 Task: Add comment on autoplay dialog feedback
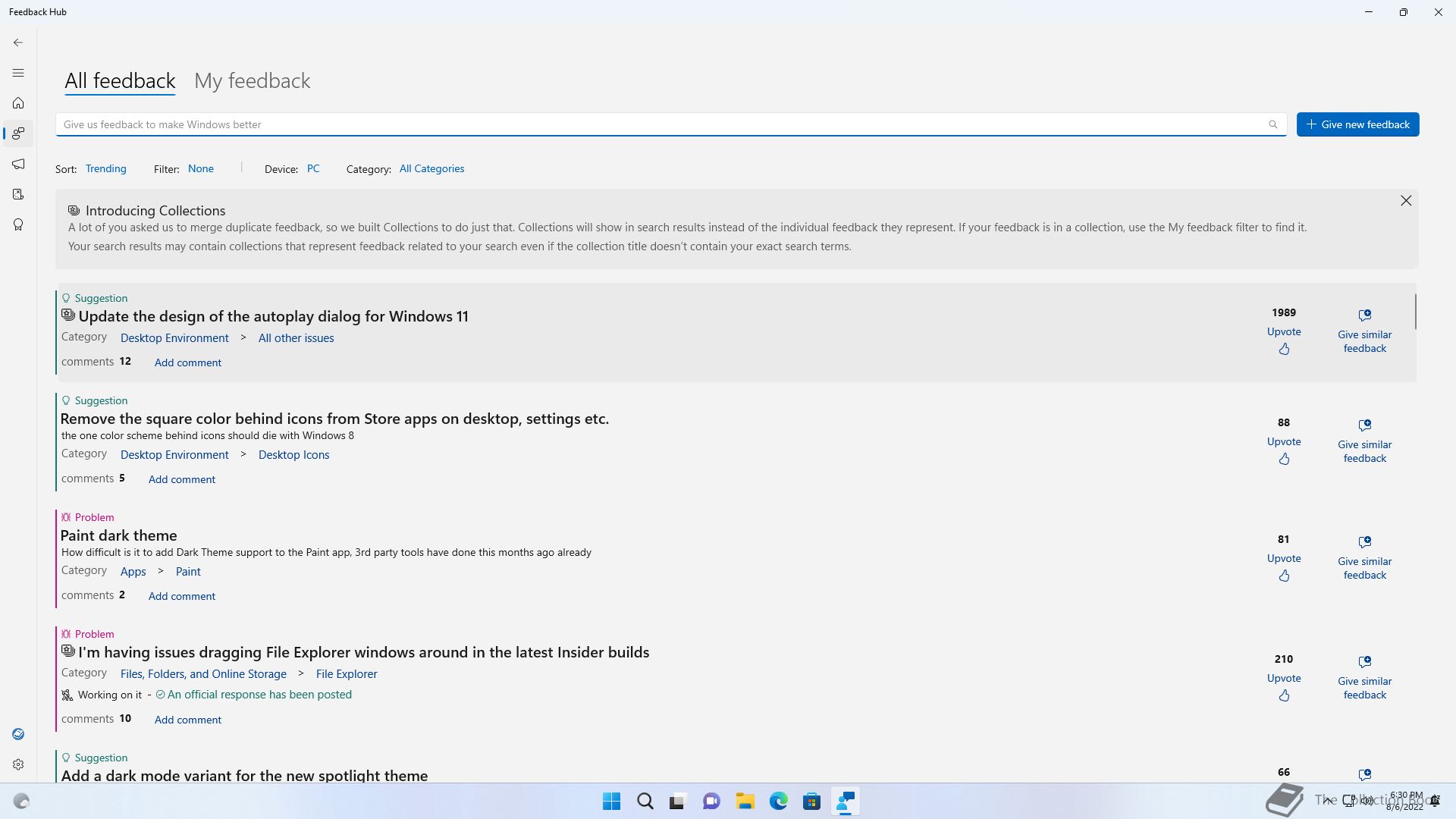pos(188,362)
